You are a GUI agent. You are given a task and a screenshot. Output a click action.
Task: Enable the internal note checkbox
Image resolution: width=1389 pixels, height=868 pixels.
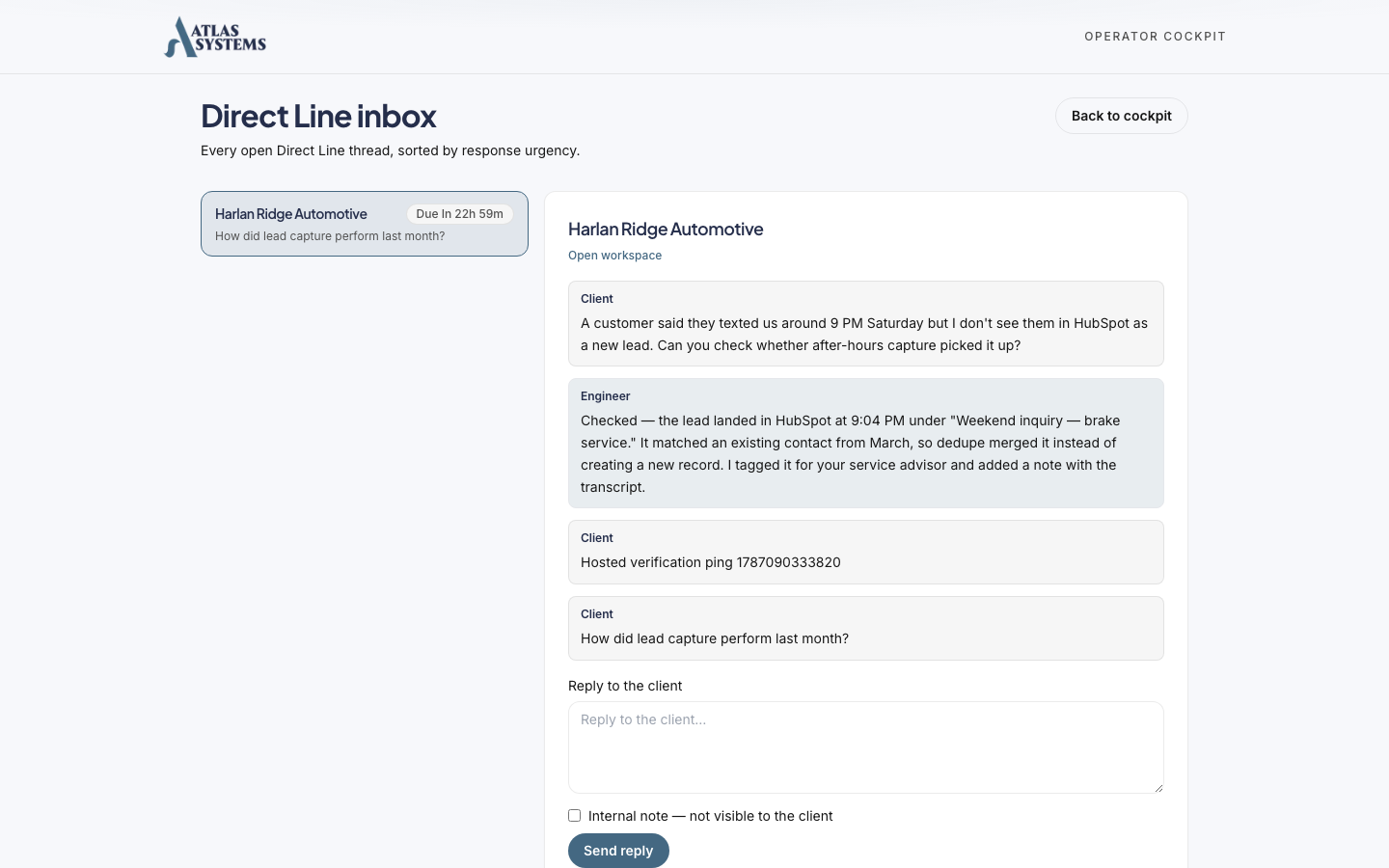click(574, 816)
